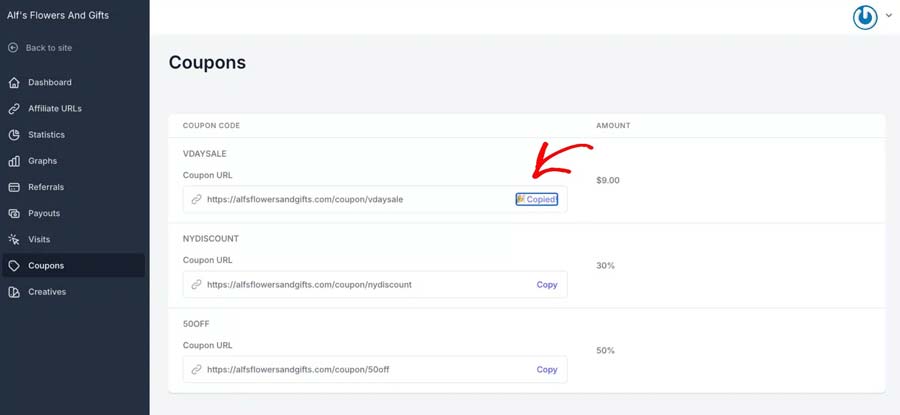Screen dimensions: 900x415
Task: Click the Coupons tag icon
Action: point(14,266)
